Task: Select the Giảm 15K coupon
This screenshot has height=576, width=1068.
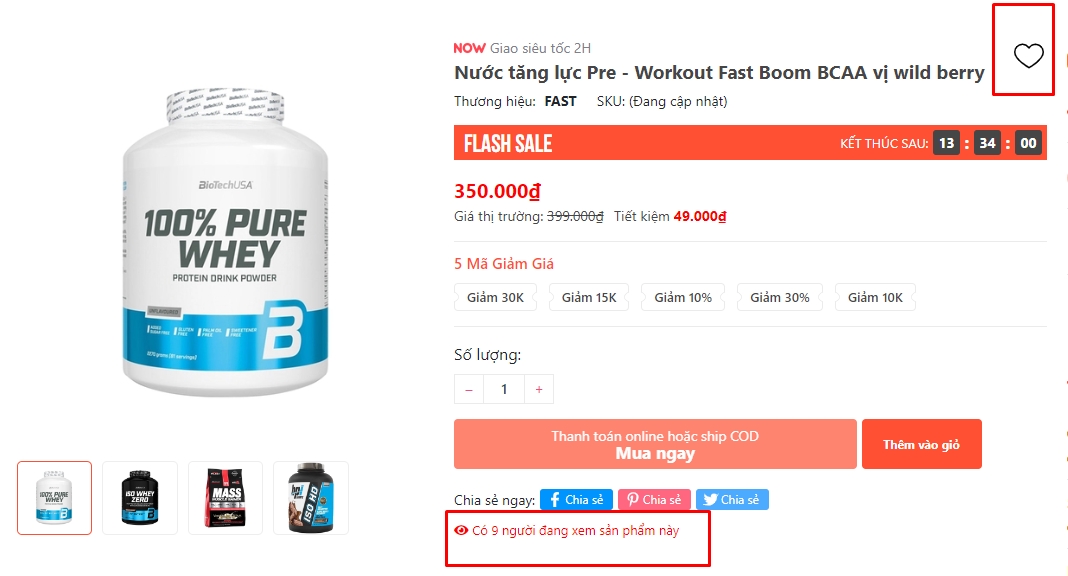Action: [x=589, y=297]
